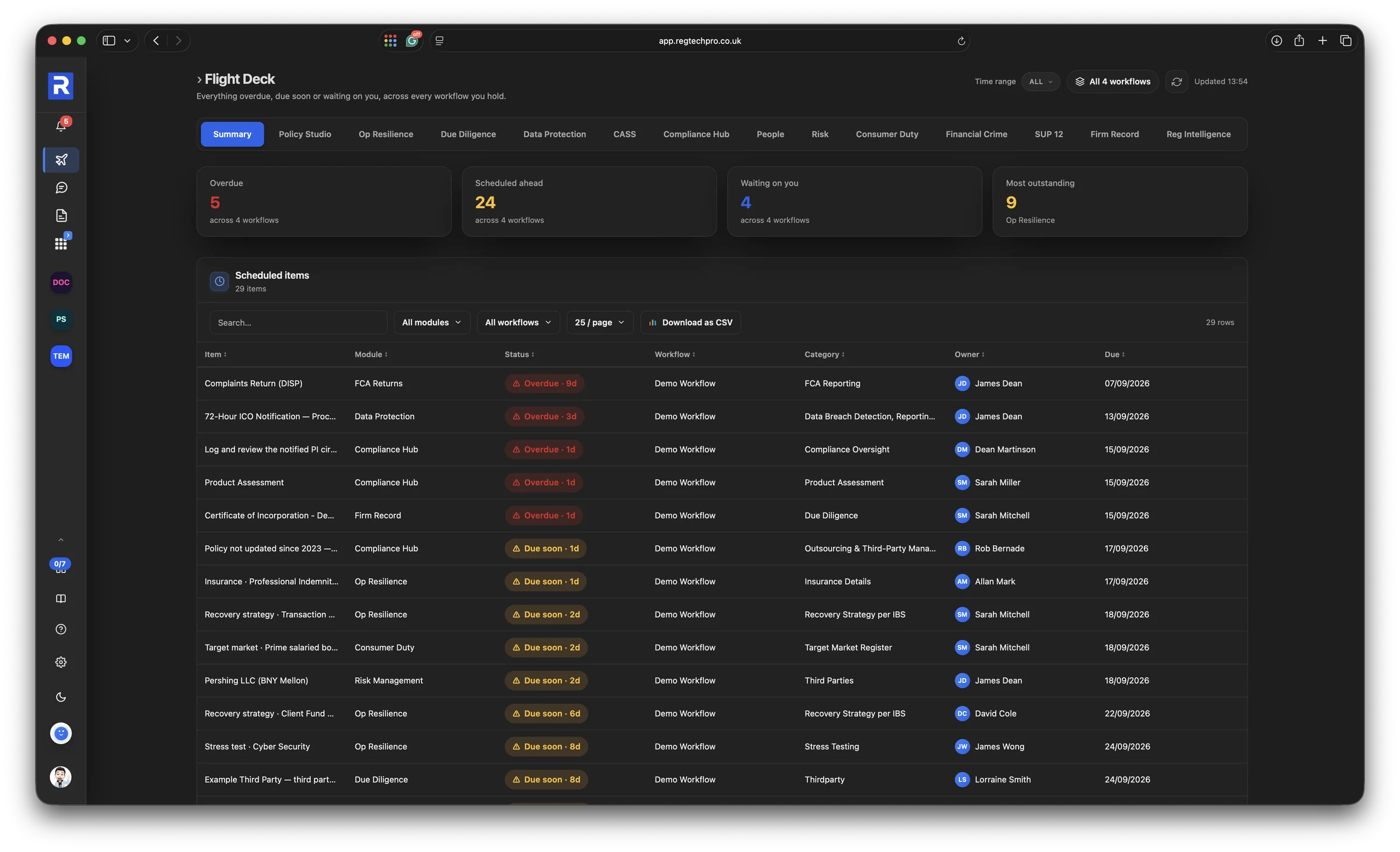Open the documents sidebar icon
Image resolution: width=1400 pixels, height=852 pixels.
coord(61,216)
